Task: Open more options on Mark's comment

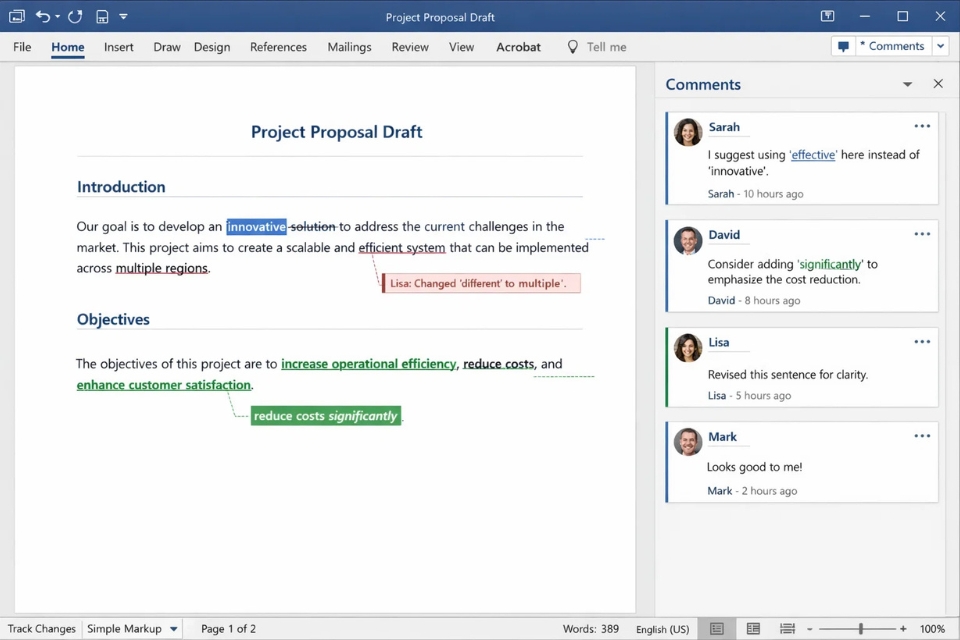Action: coord(922,436)
